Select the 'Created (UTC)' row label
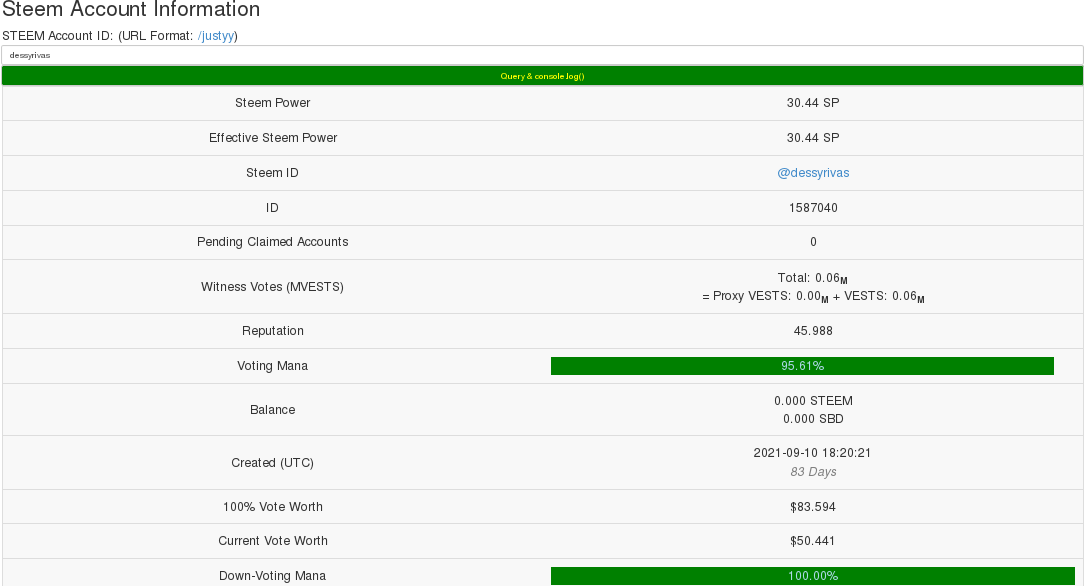The height and width of the screenshot is (586, 1085). [x=273, y=463]
